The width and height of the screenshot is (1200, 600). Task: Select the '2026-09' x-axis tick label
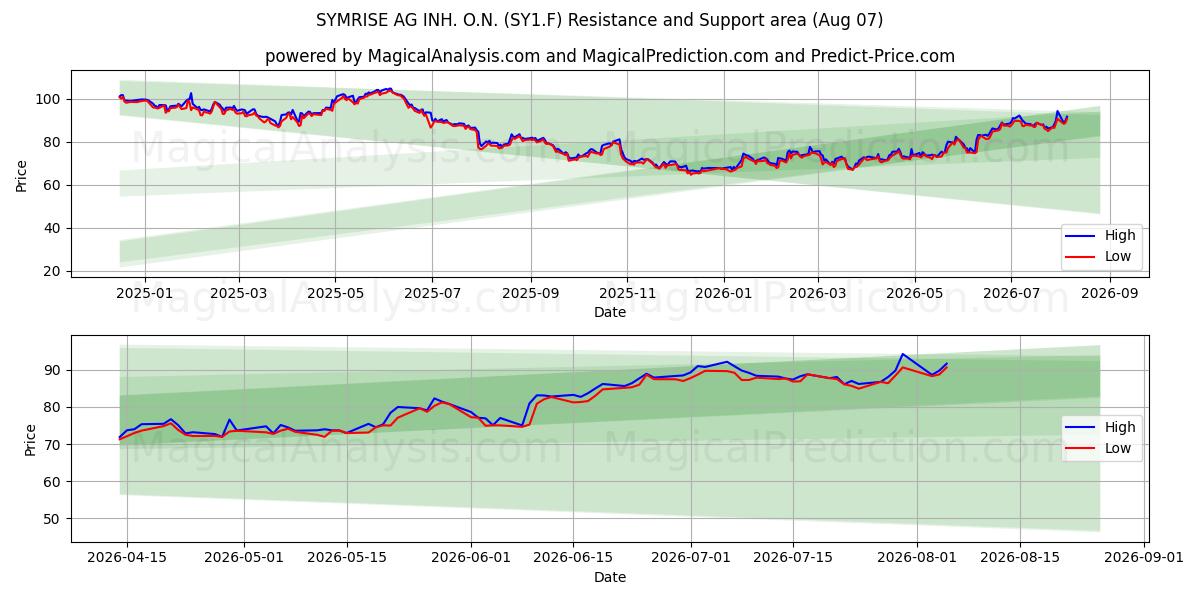(x=1108, y=293)
